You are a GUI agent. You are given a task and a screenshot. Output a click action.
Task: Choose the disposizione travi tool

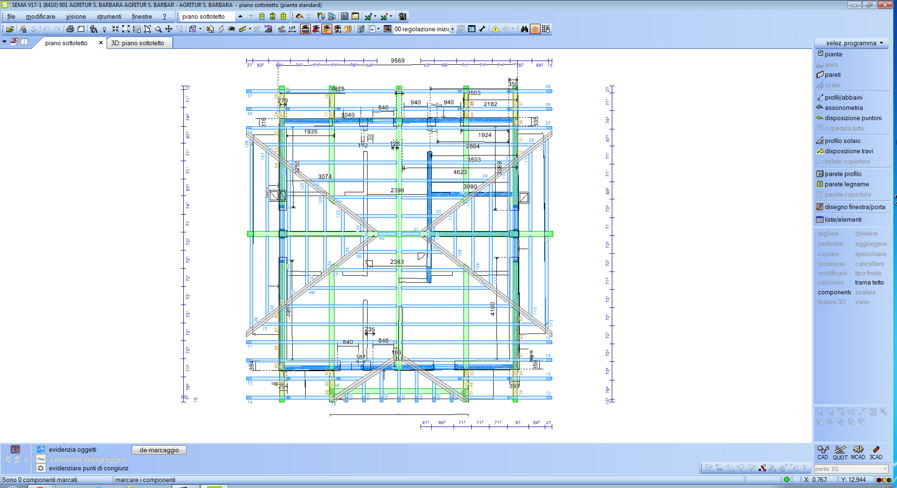click(848, 151)
